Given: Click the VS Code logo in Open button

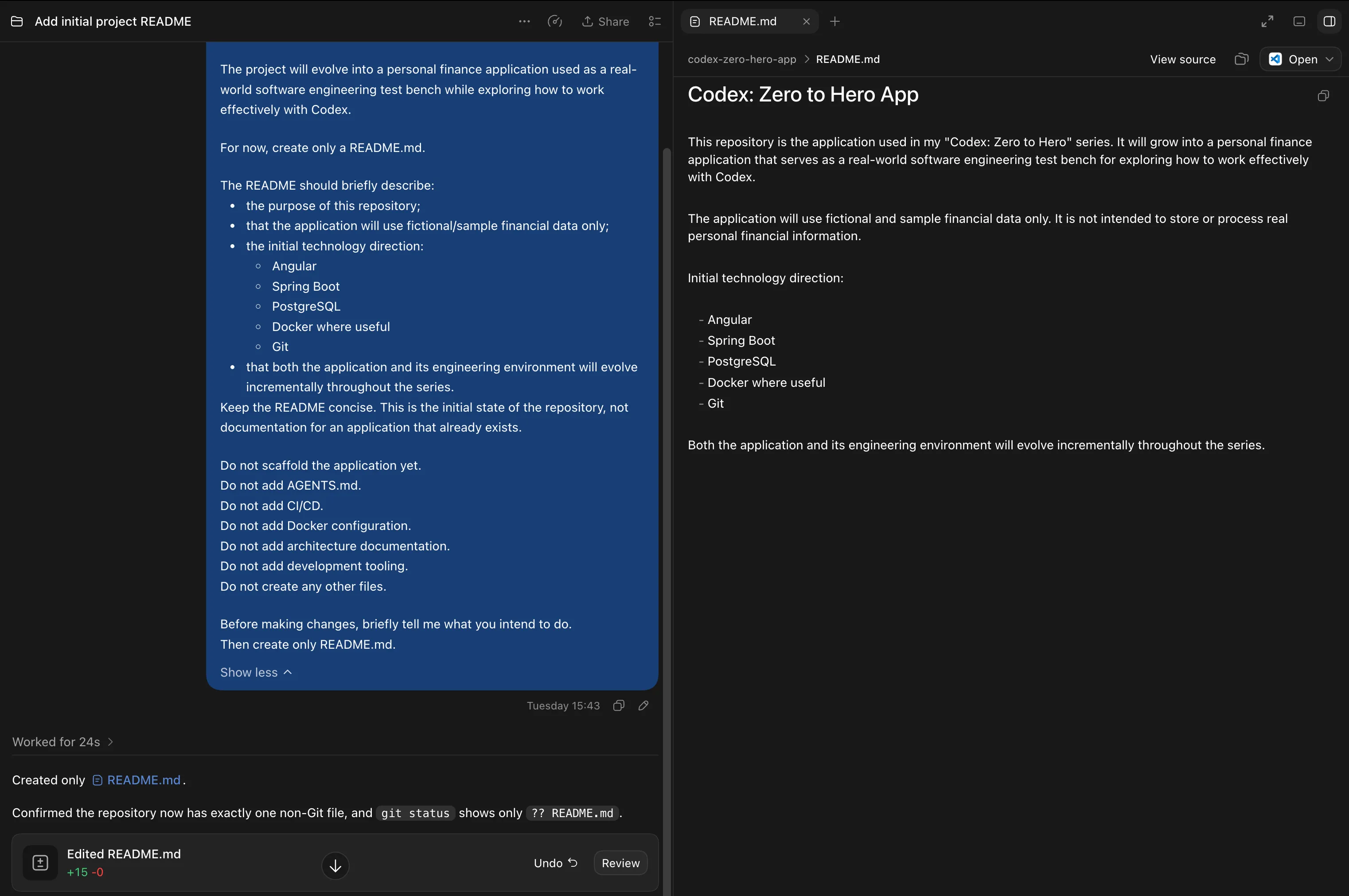Looking at the screenshot, I should pos(1275,59).
